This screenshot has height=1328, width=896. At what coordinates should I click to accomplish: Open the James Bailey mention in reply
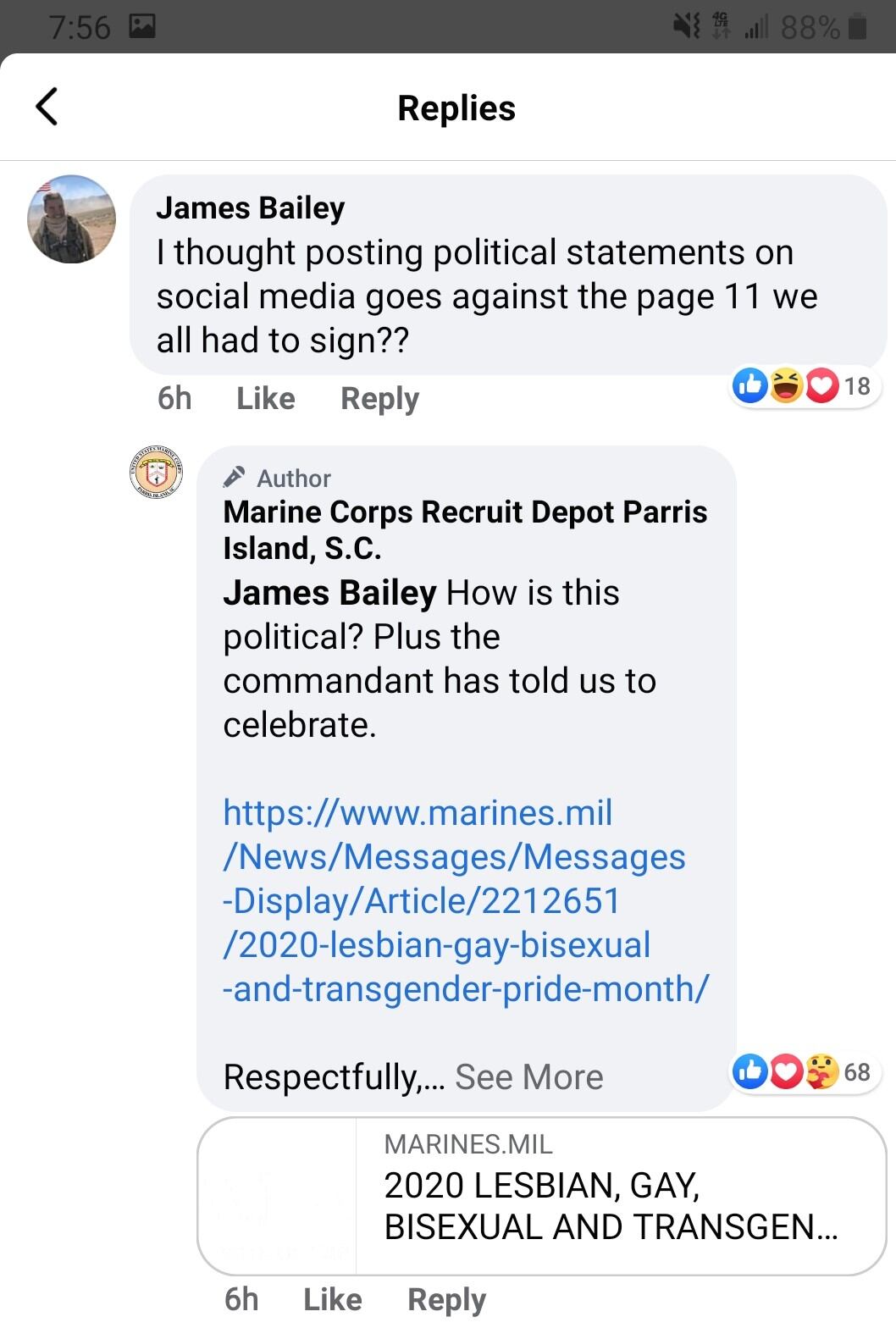click(329, 593)
